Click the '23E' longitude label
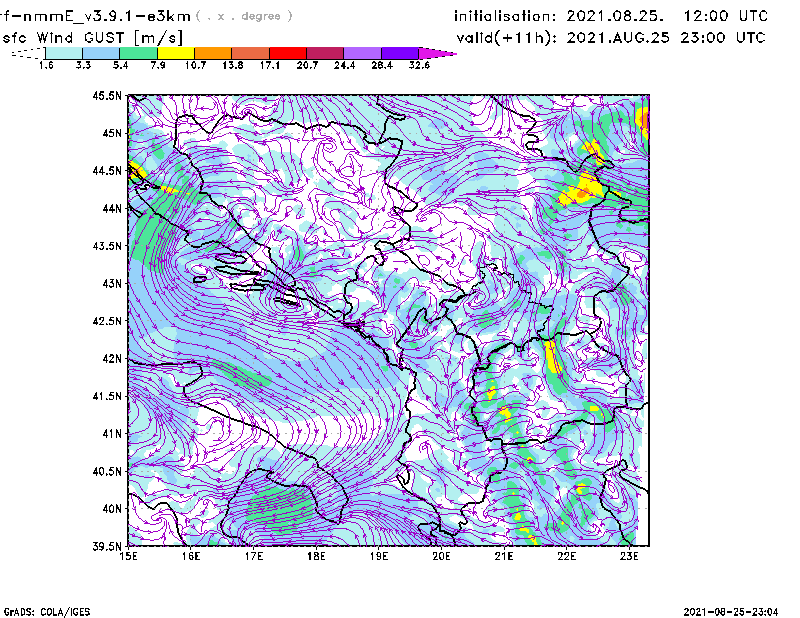 coord(629,556)
